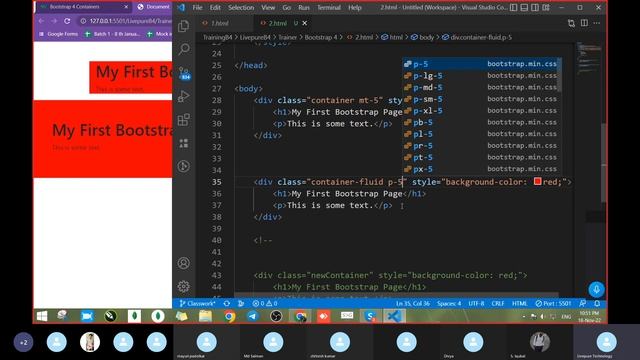
Task: Open the Search view in activity bar
Action: (184, 49)
